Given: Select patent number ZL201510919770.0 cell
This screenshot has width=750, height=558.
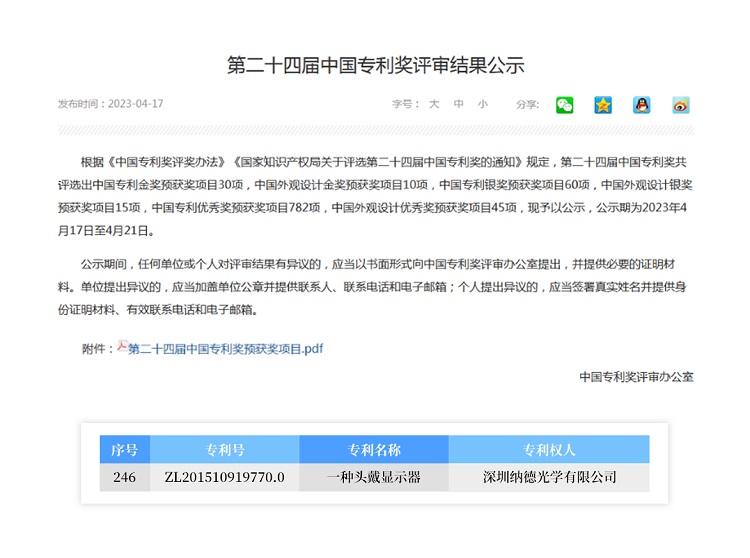Looking at the screenshot, I should pyautogui.click(x=225, y=478).
